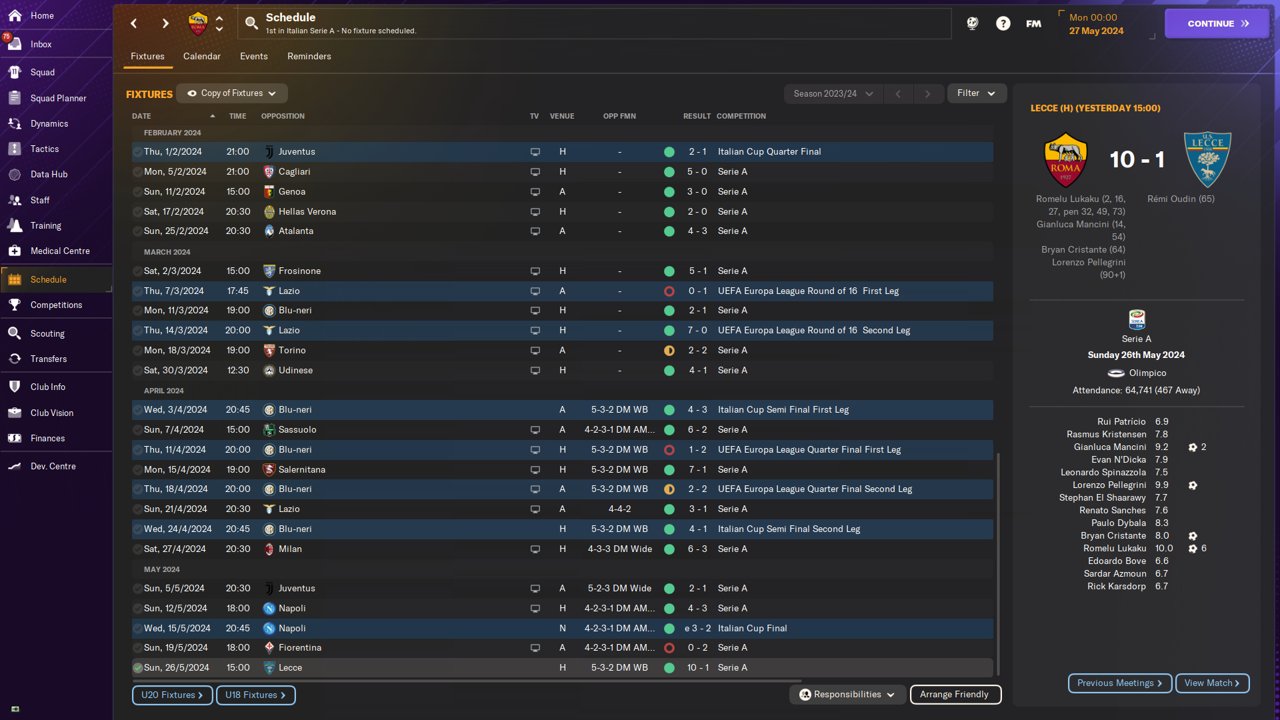Click the View Match button
The width and height of the screenshot is (1280, 720).
click(x=1212, y=683)
